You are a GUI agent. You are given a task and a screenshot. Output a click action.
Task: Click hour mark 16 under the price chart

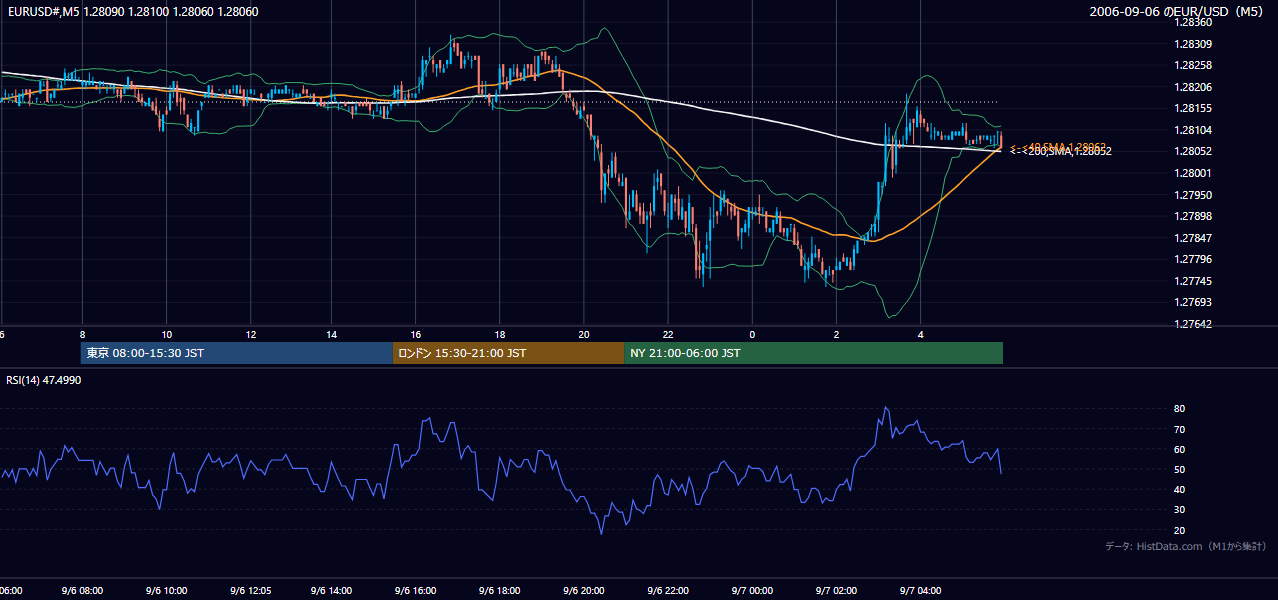tap(416, 335)
